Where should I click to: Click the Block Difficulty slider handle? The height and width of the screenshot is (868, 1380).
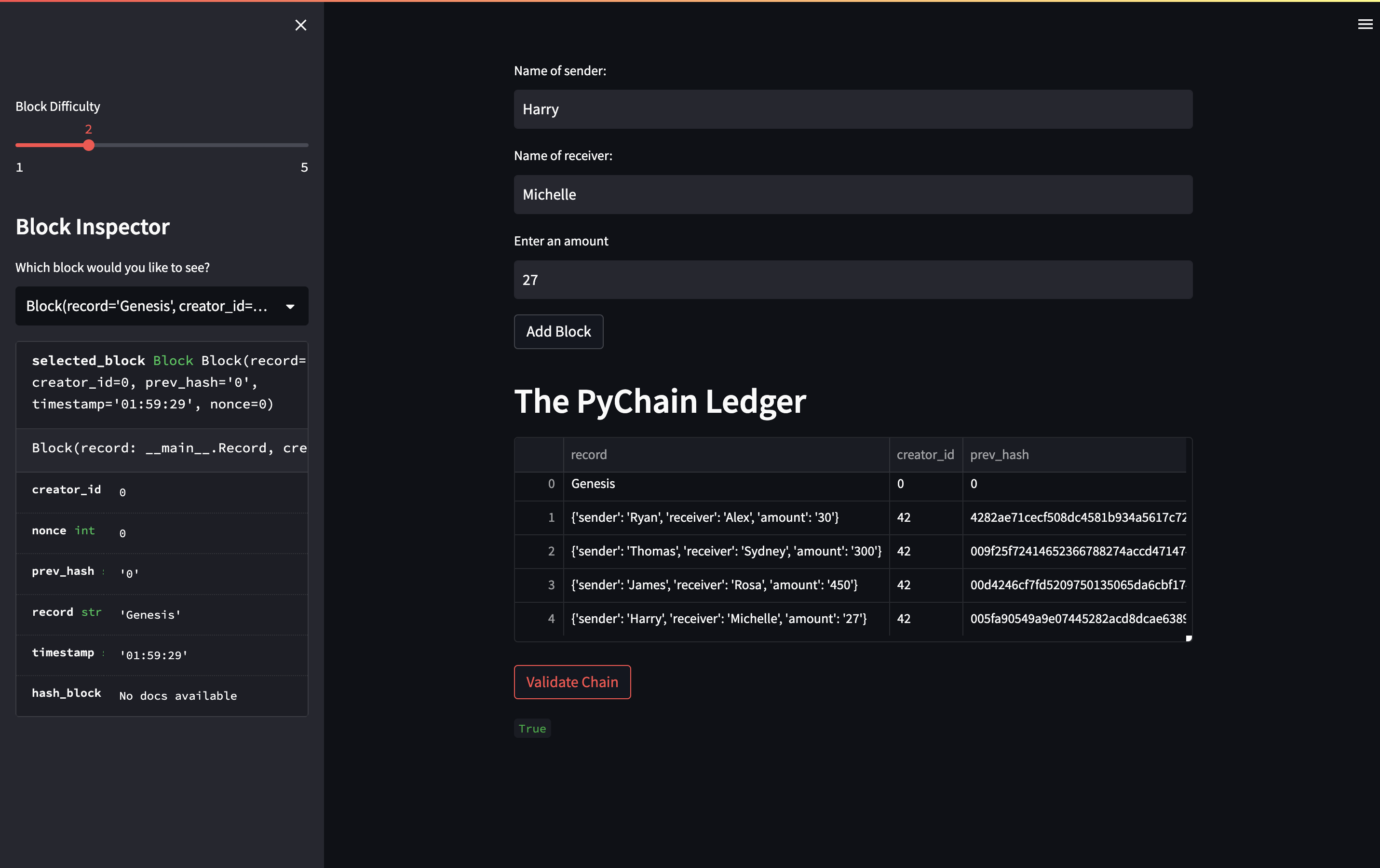tap(88, 146)
